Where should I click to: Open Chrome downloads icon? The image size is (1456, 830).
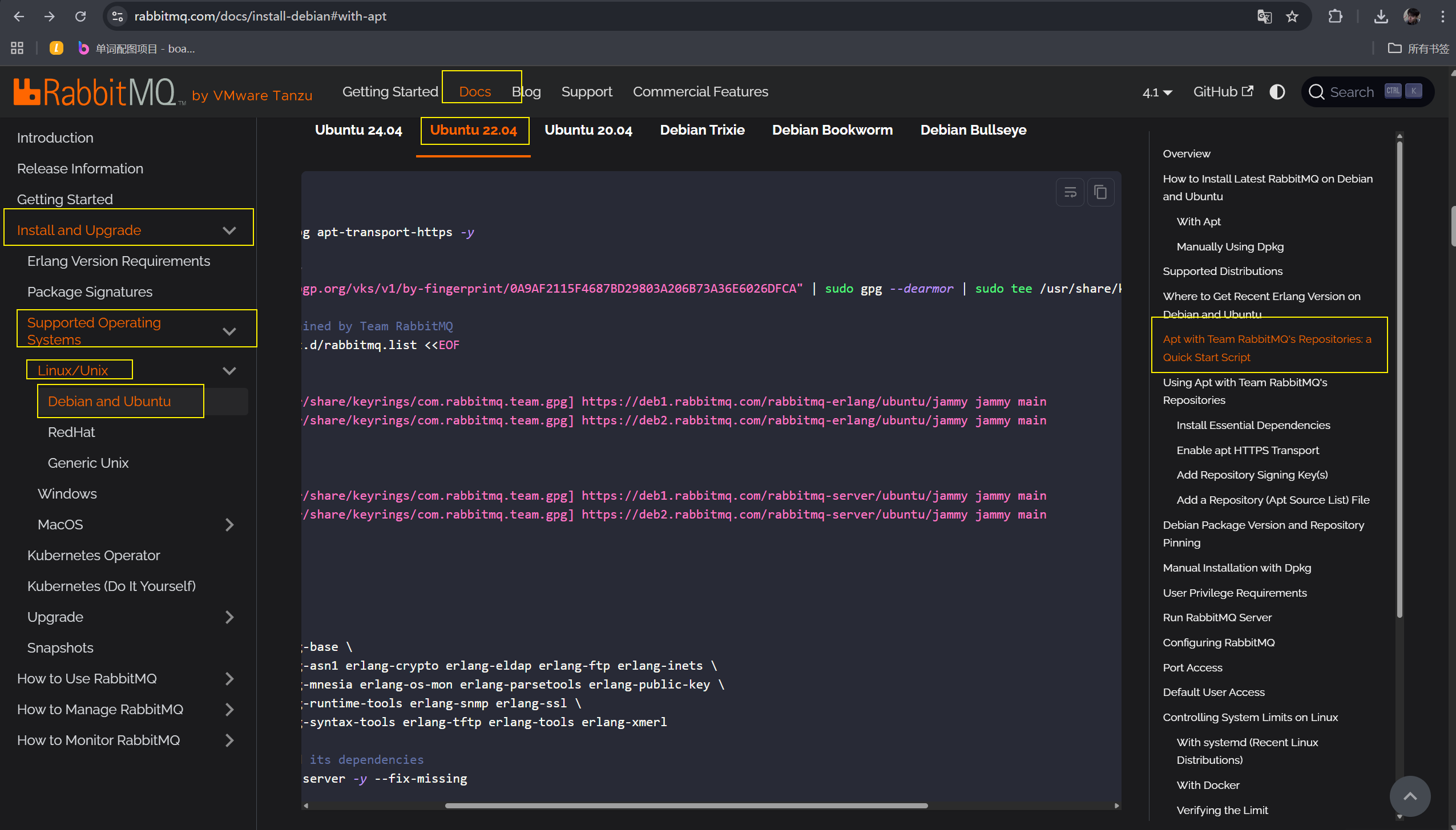pos(1381,17)
